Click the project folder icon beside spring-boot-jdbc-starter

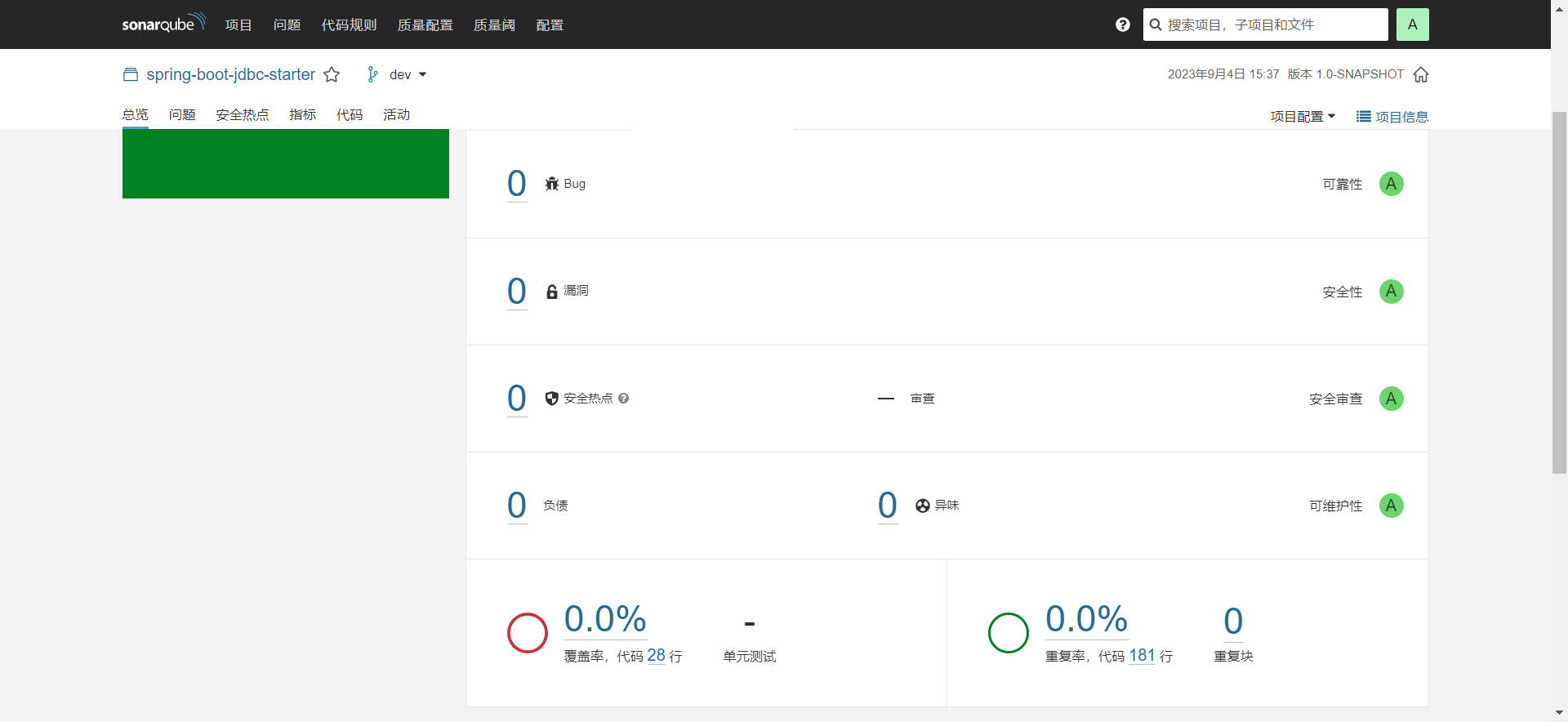tap(131, 74)
